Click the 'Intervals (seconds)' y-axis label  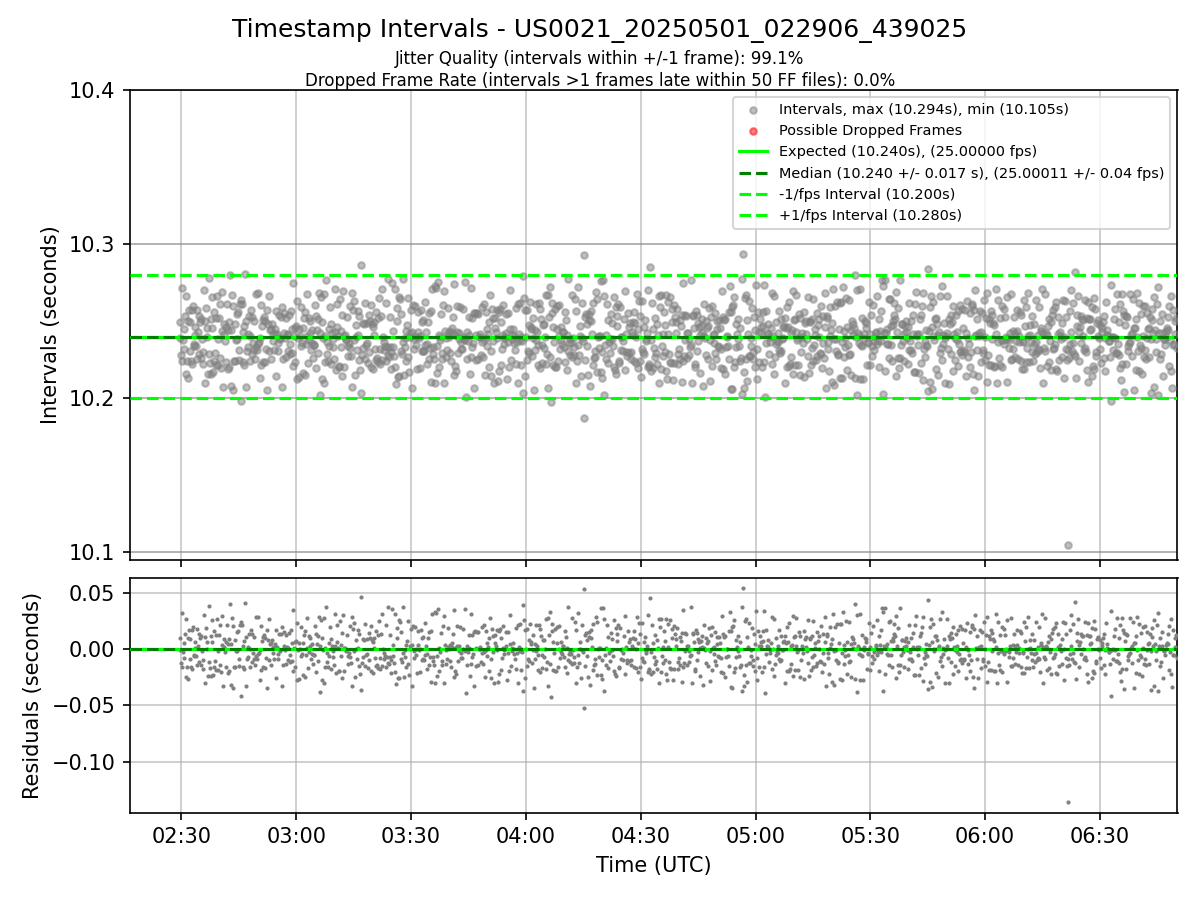[x=50, y=325]
